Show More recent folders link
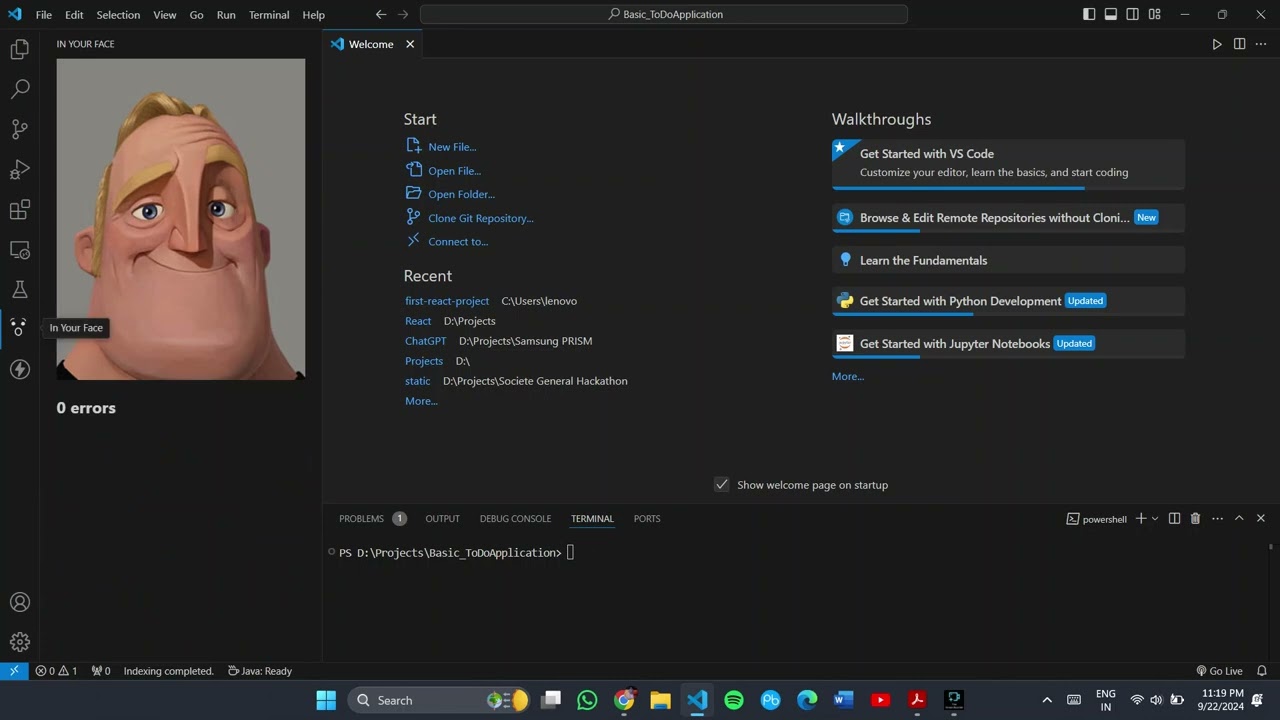Screen dimensions: 1280x720 [x=421, y=401]
